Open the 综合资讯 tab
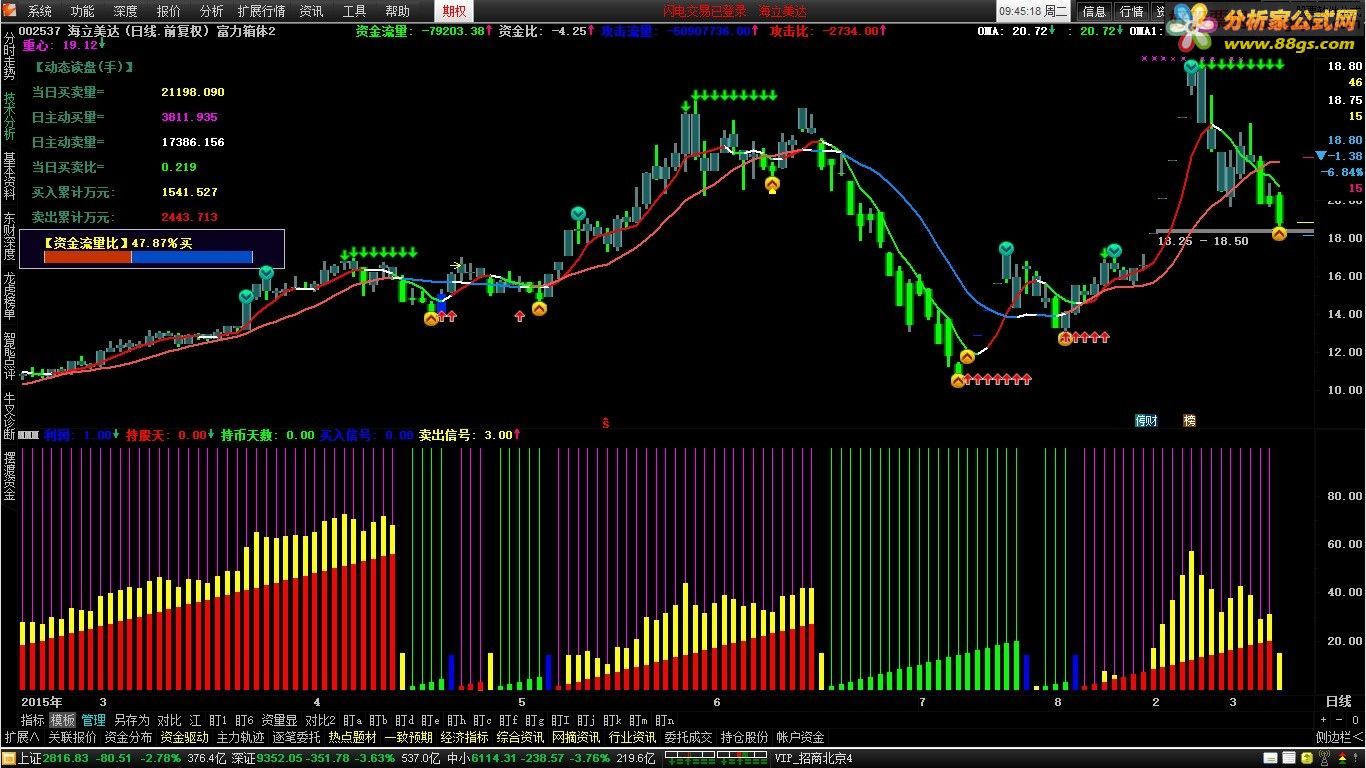 click(x=521, y=738)
